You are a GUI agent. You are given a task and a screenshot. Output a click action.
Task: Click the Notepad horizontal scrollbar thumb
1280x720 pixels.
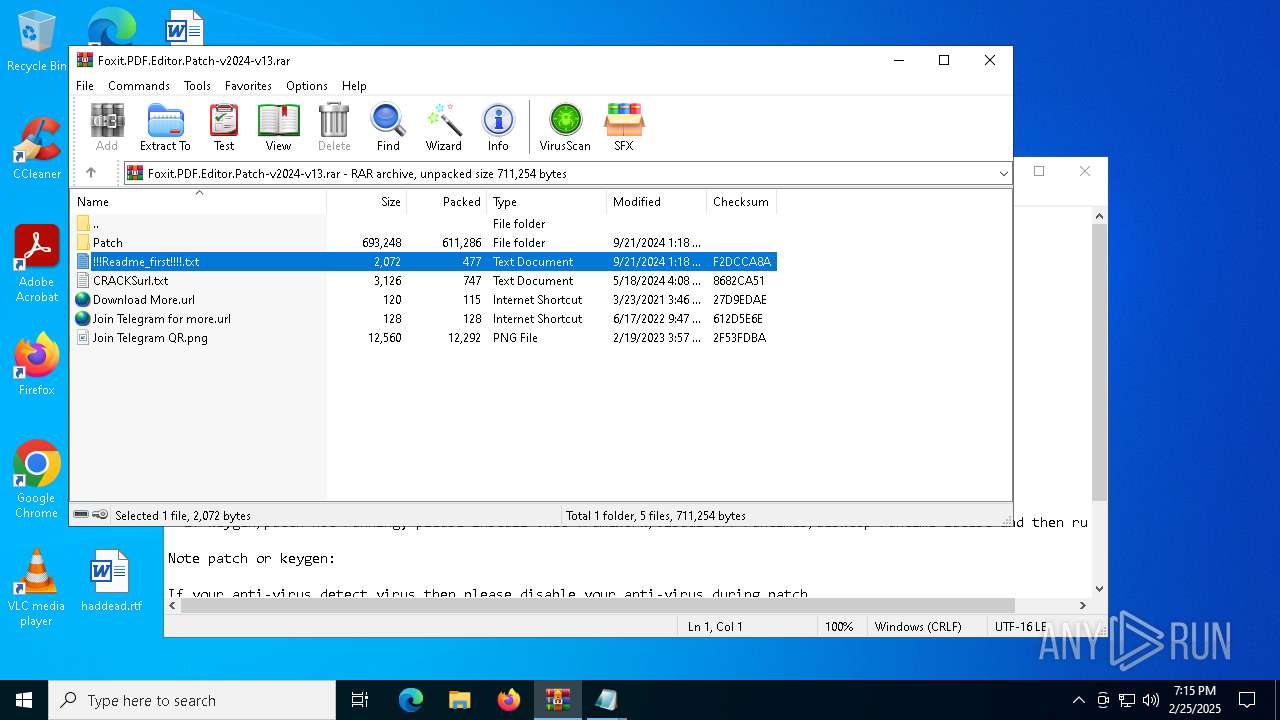[x=598, y=605]
